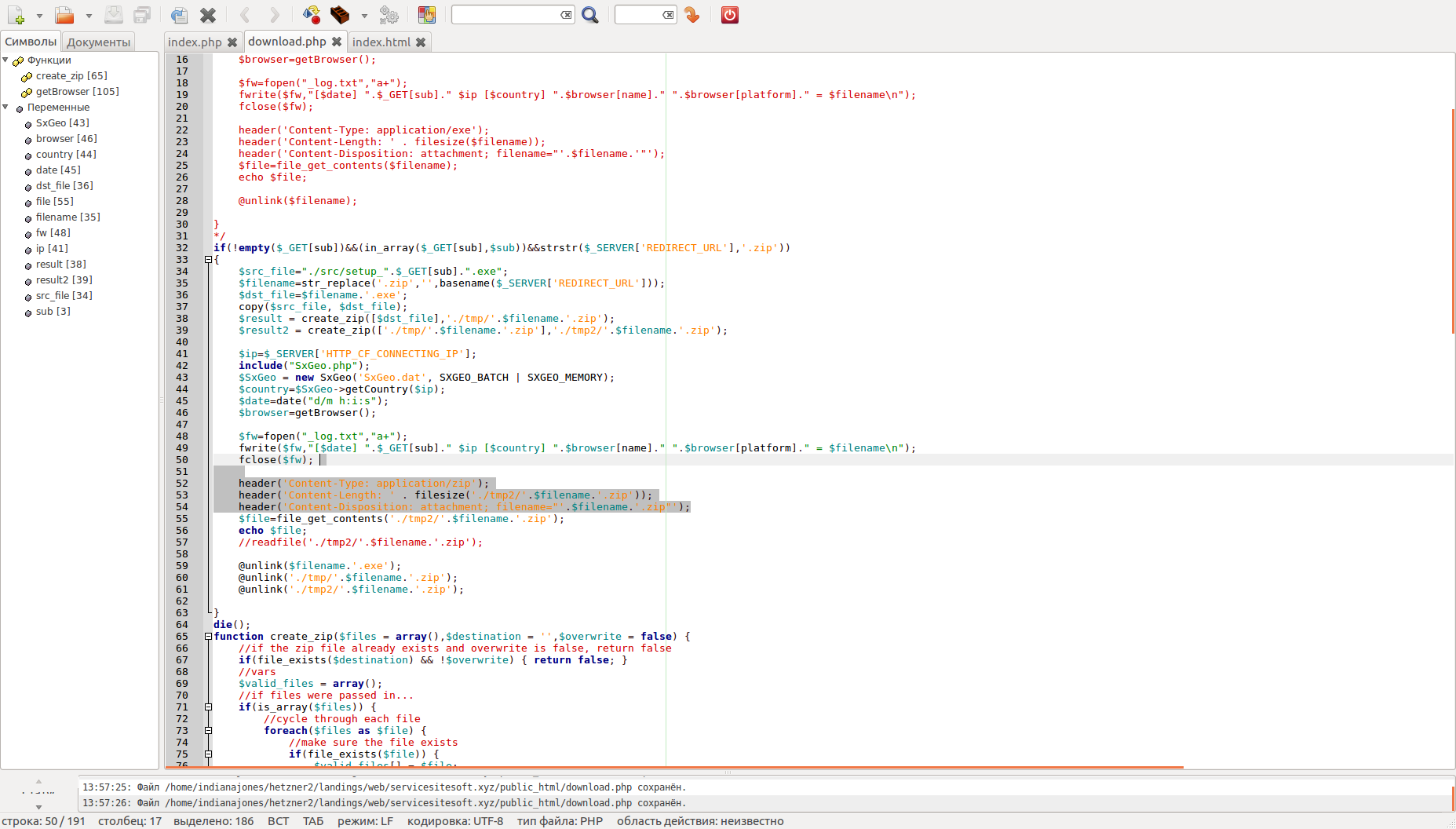This screenshot has height=829, width=1456.
Task: Collapse the fold marker at line 75
Action: (x=208, y=754)
